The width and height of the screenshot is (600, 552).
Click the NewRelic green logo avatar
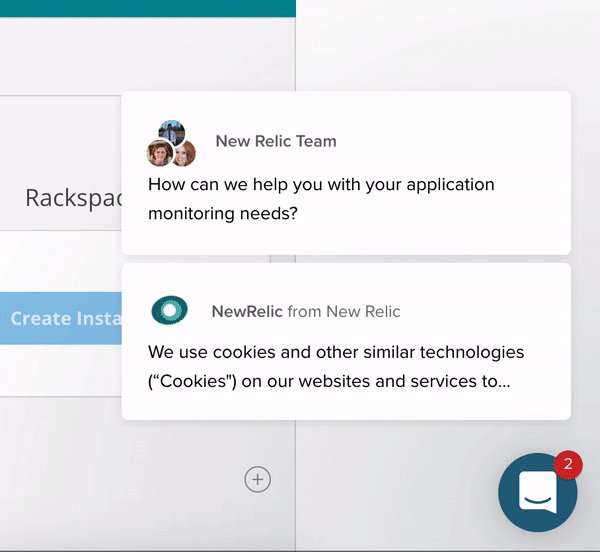click(170, 310)
